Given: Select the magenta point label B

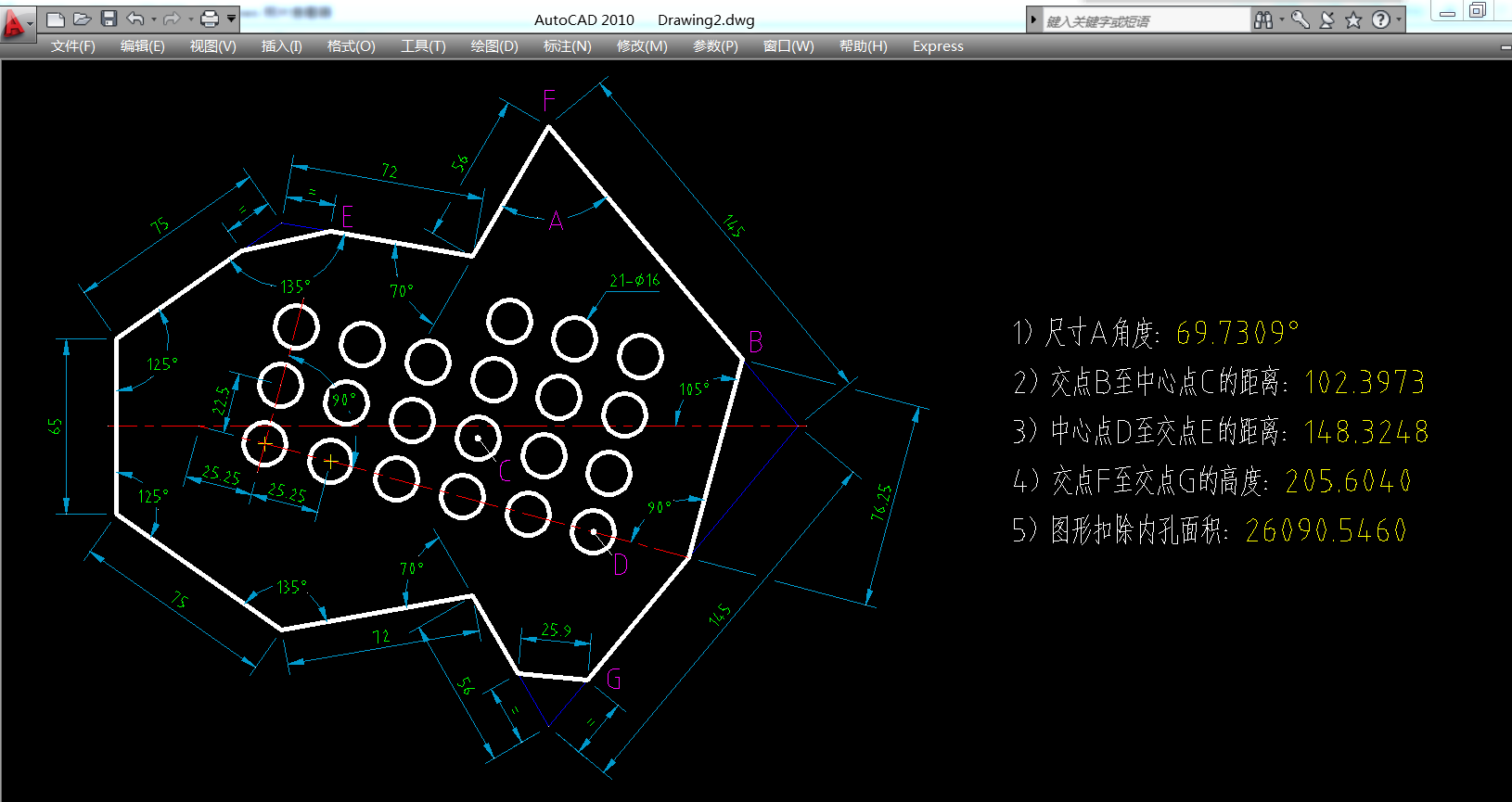Looking at the screenshot, I should click(x=756, y=342).
